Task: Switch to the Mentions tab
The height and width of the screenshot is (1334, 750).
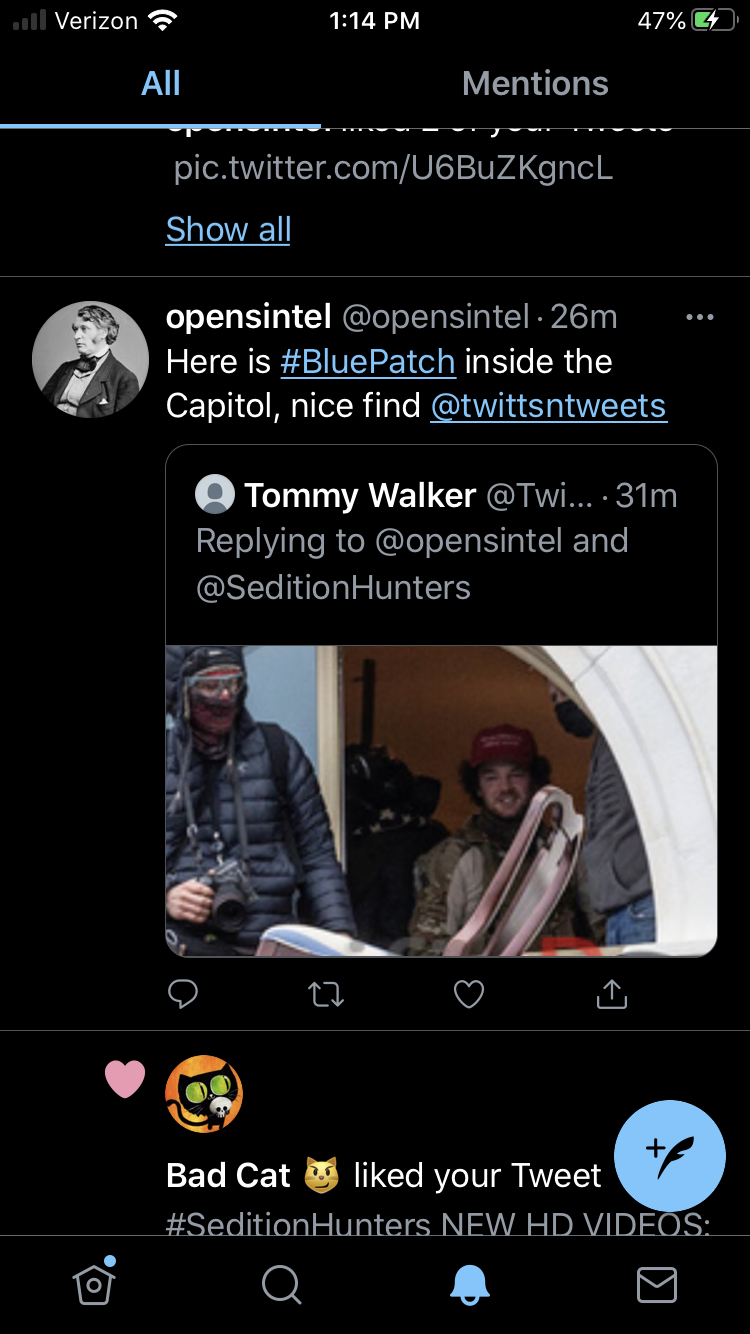Action: point(535,83)
